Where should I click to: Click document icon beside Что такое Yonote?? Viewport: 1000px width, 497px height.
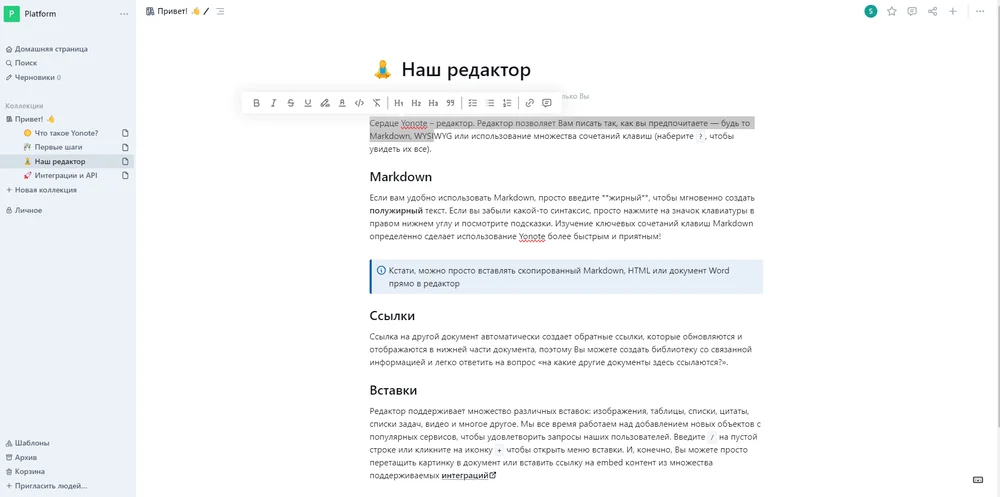tap(126, 133)
